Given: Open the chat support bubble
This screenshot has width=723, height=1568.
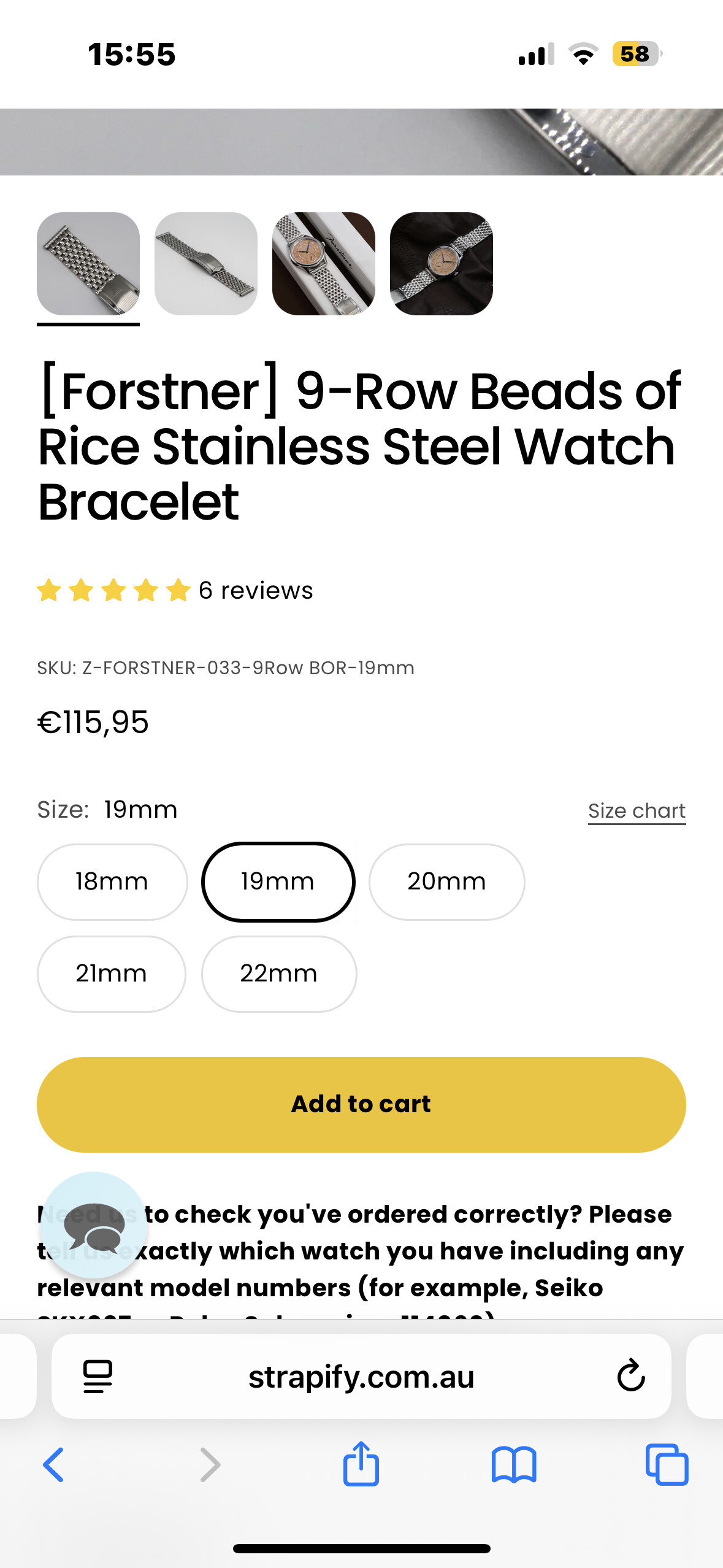Looking at the screenshot, I should coord(93,1225).
